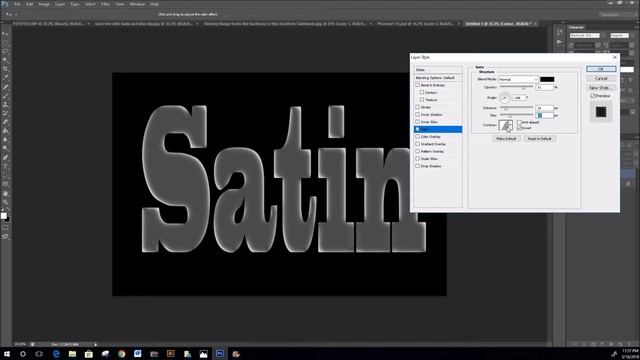Viewport: 640px width, 360px height.
Task: Select the Blur tool
Action: 5,140
